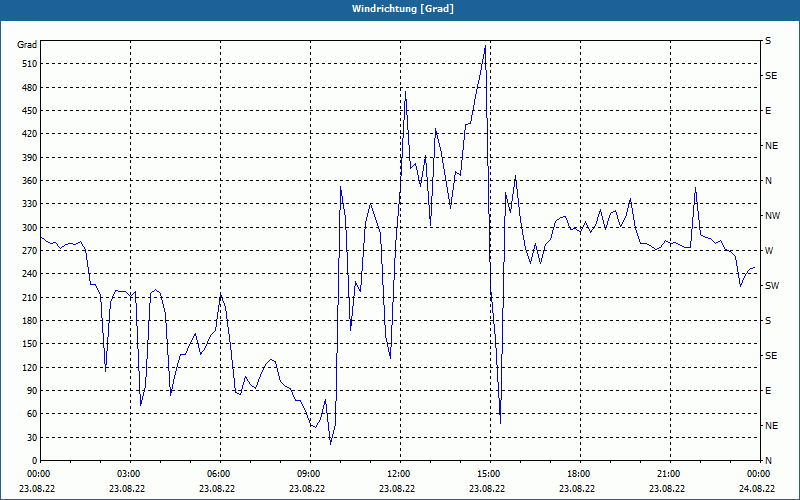Click the 420 degree axis label
Image resolution: width=800 pixels, height=500 pixels.
(x=31, y=134)
